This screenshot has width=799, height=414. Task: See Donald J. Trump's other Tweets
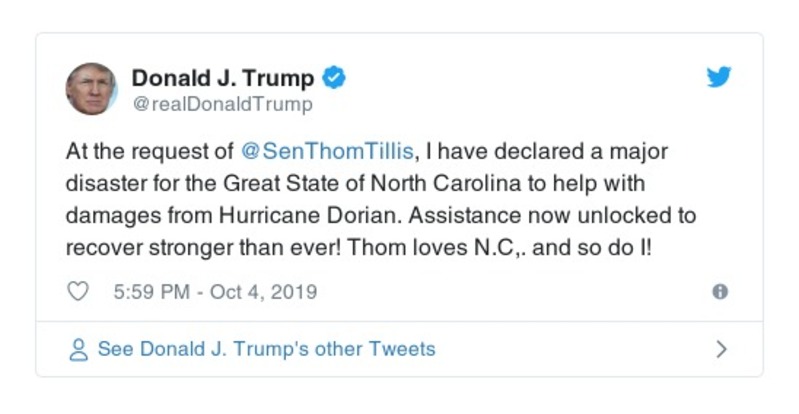pyautogui.click(x=266, y=350)
